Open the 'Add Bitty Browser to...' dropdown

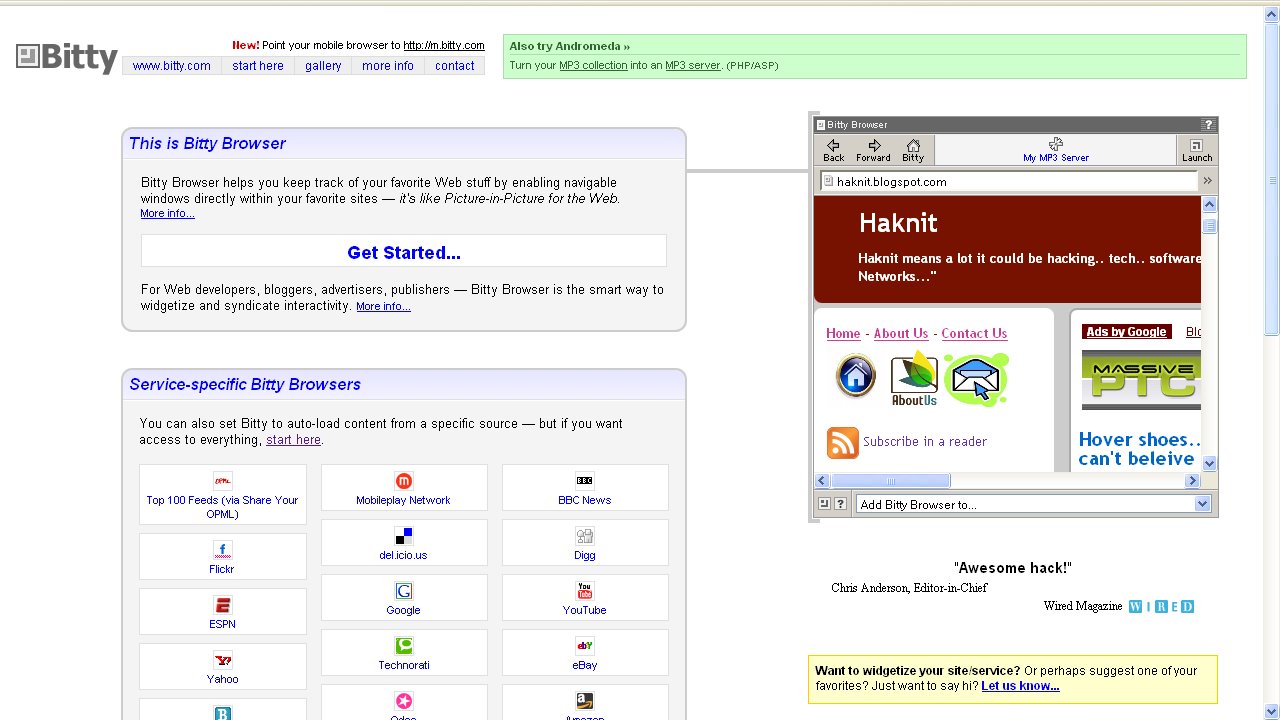click(1034, 504)
